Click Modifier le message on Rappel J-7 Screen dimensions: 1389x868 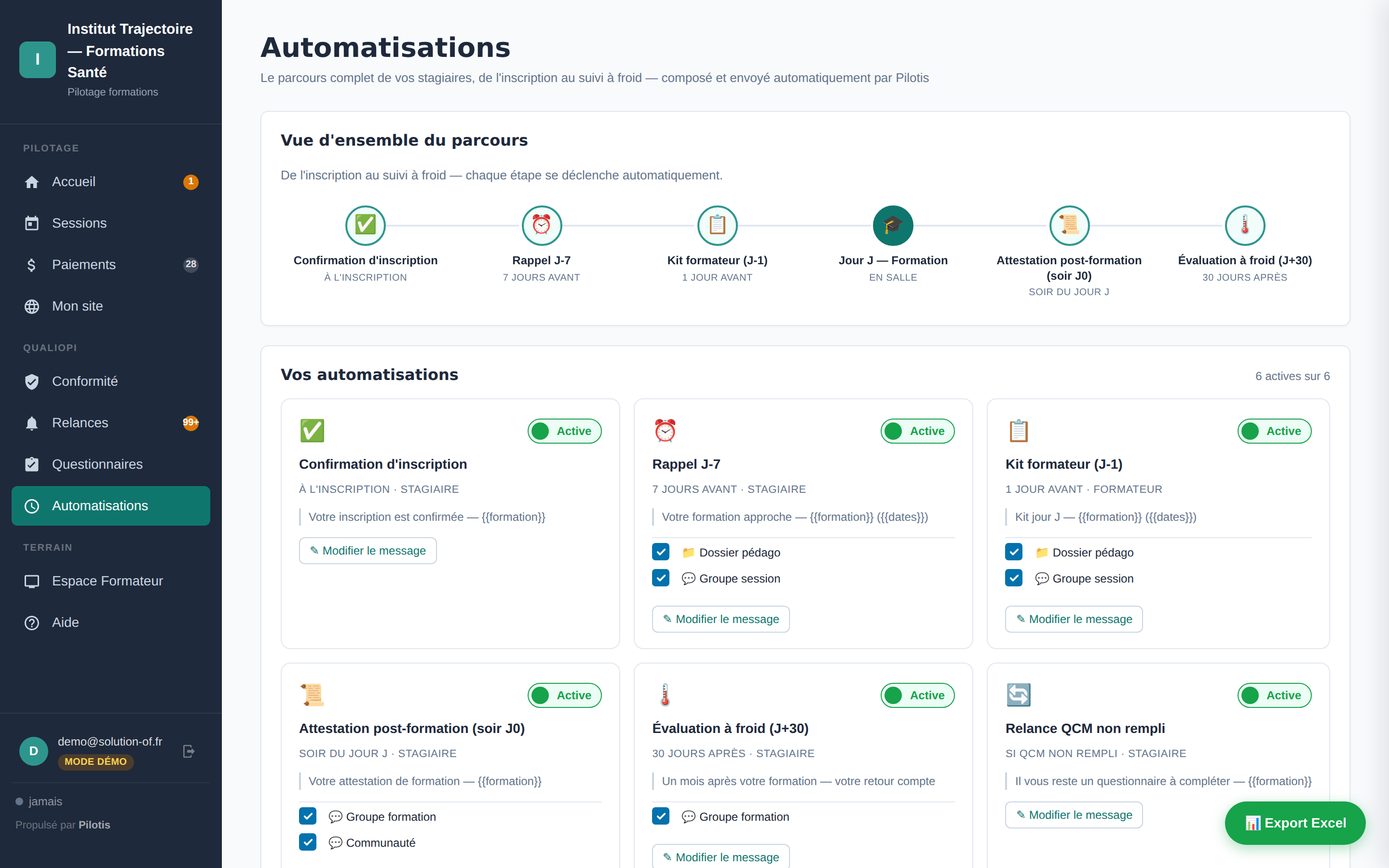pos(721,619)
